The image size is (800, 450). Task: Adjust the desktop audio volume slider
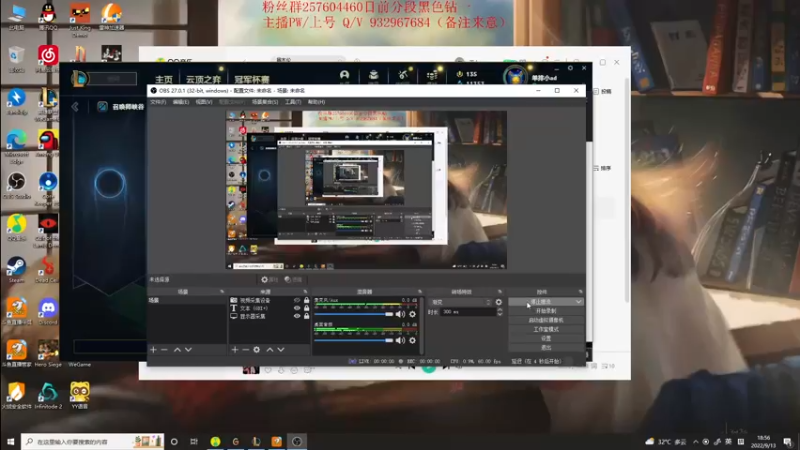point(354,340)
